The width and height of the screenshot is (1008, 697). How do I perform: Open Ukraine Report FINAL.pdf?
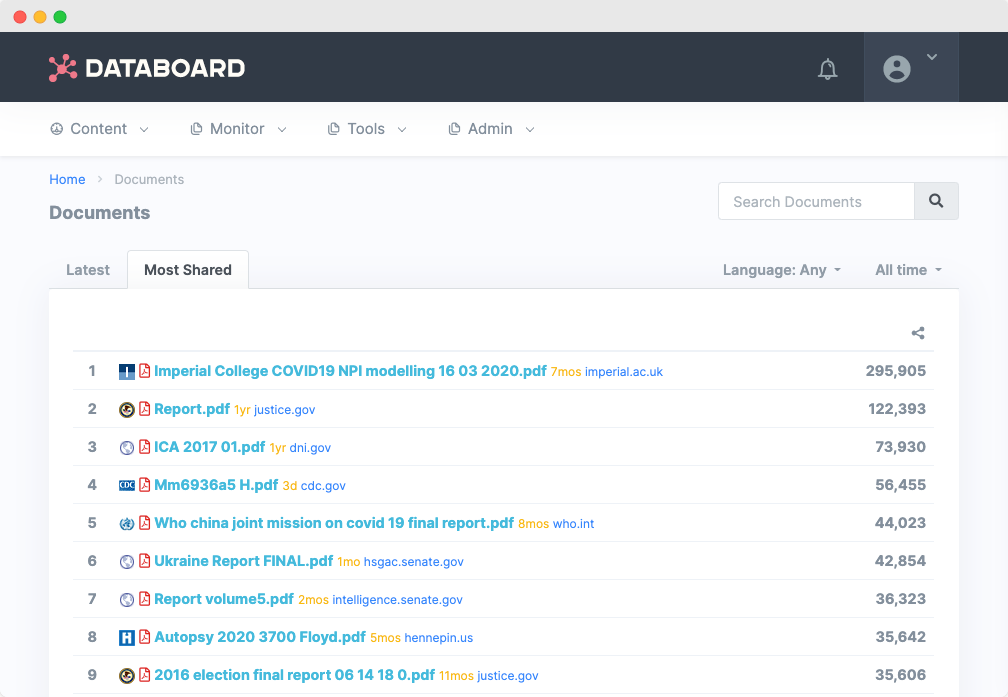coord(244,561)
